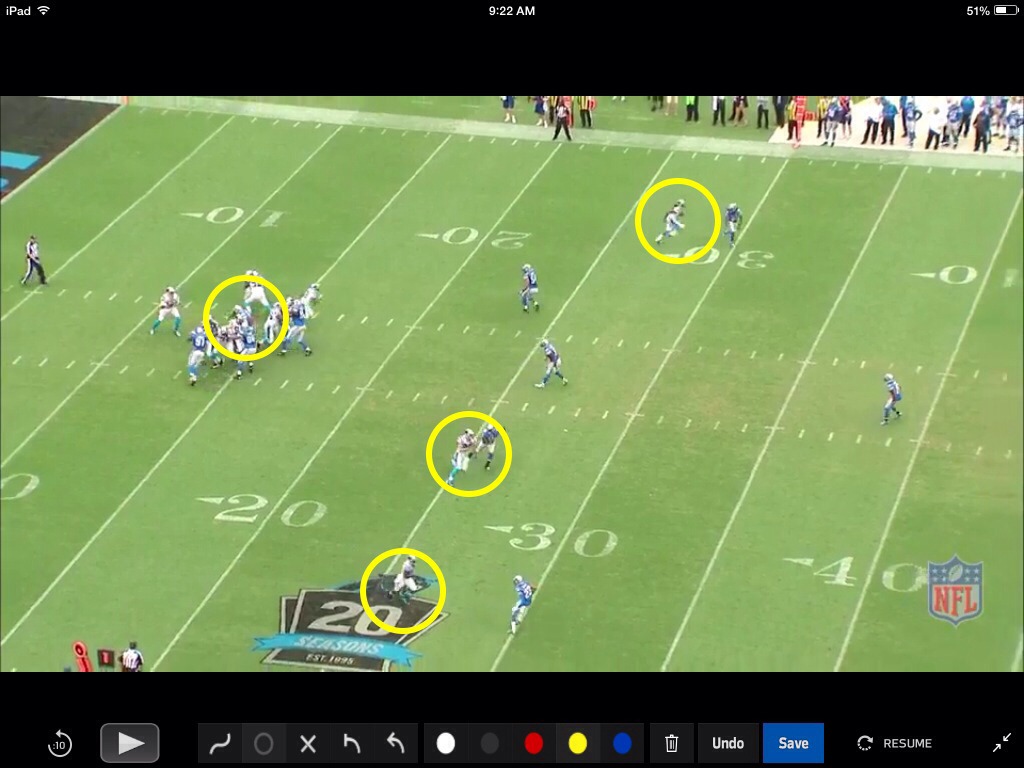Image resolution: width=1024 pixels, height=768 pixels.
Task: Choose the curved arrow drawing tool
Action: coord(395,743)
